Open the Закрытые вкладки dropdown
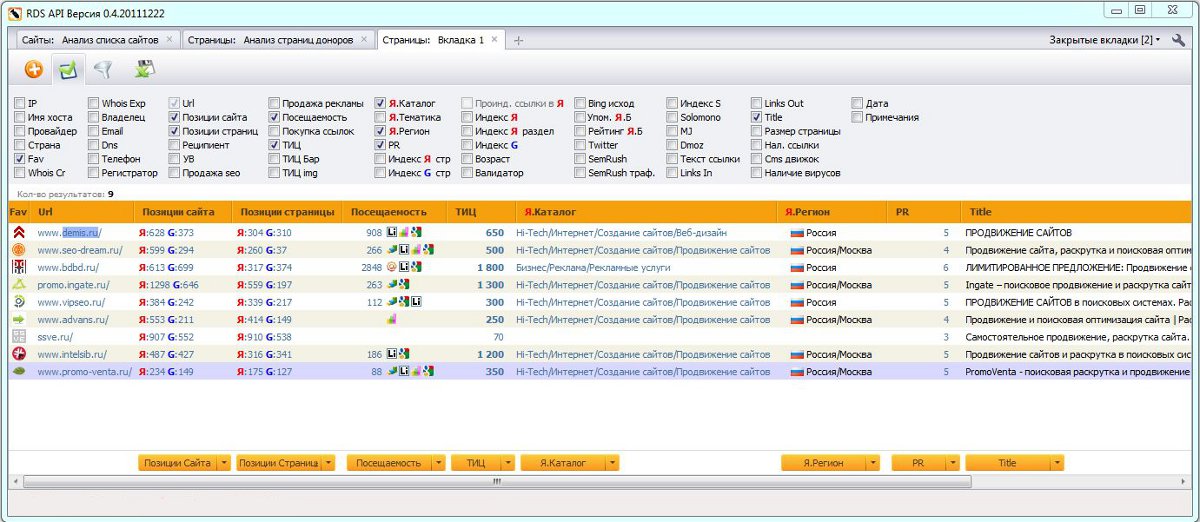Image resolution: width=1200 pixels, height=522 pixels. (1104, 40)
